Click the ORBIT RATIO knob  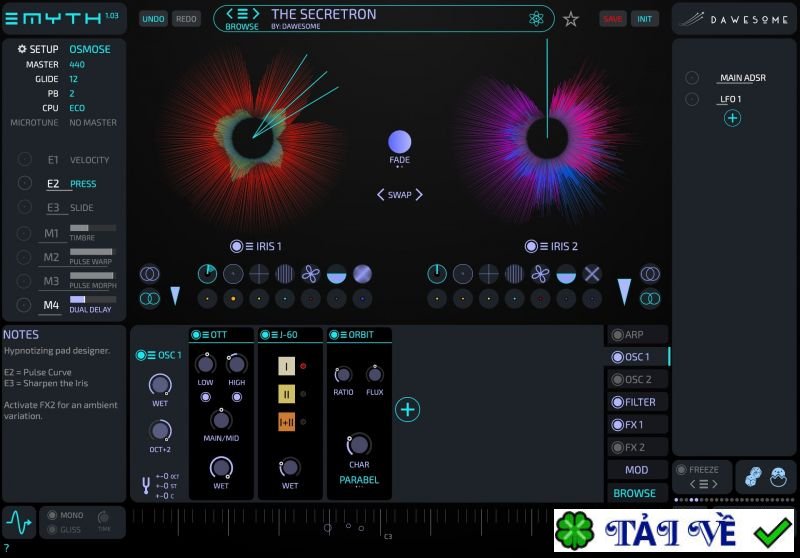click(x=343, y=375)
